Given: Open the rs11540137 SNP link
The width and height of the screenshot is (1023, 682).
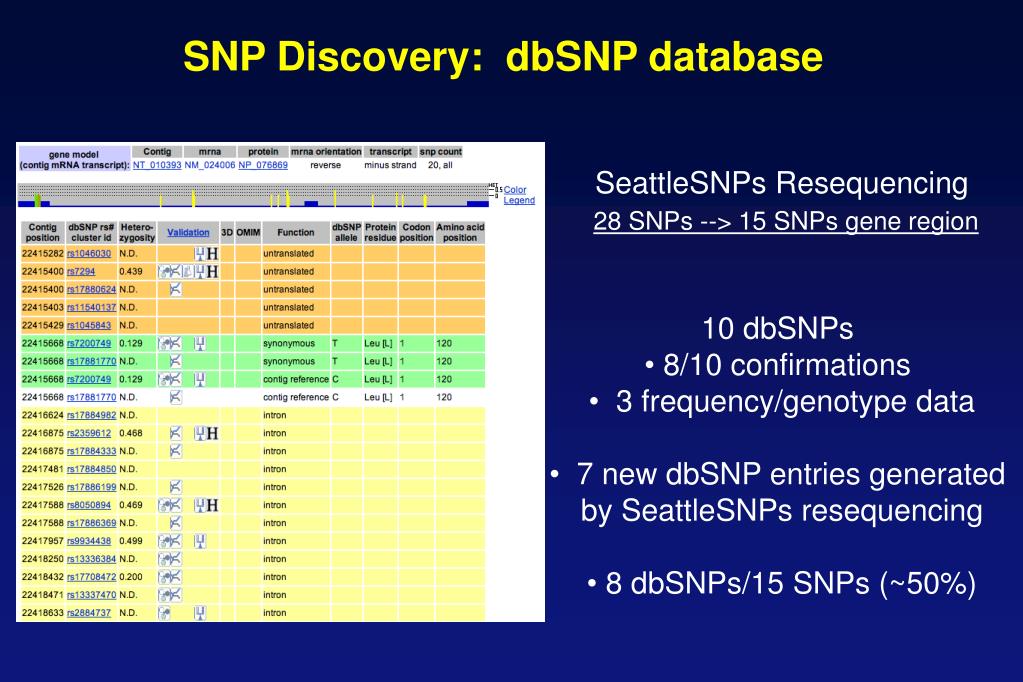Looking at the screenshot, I should [x=91, y=307].
